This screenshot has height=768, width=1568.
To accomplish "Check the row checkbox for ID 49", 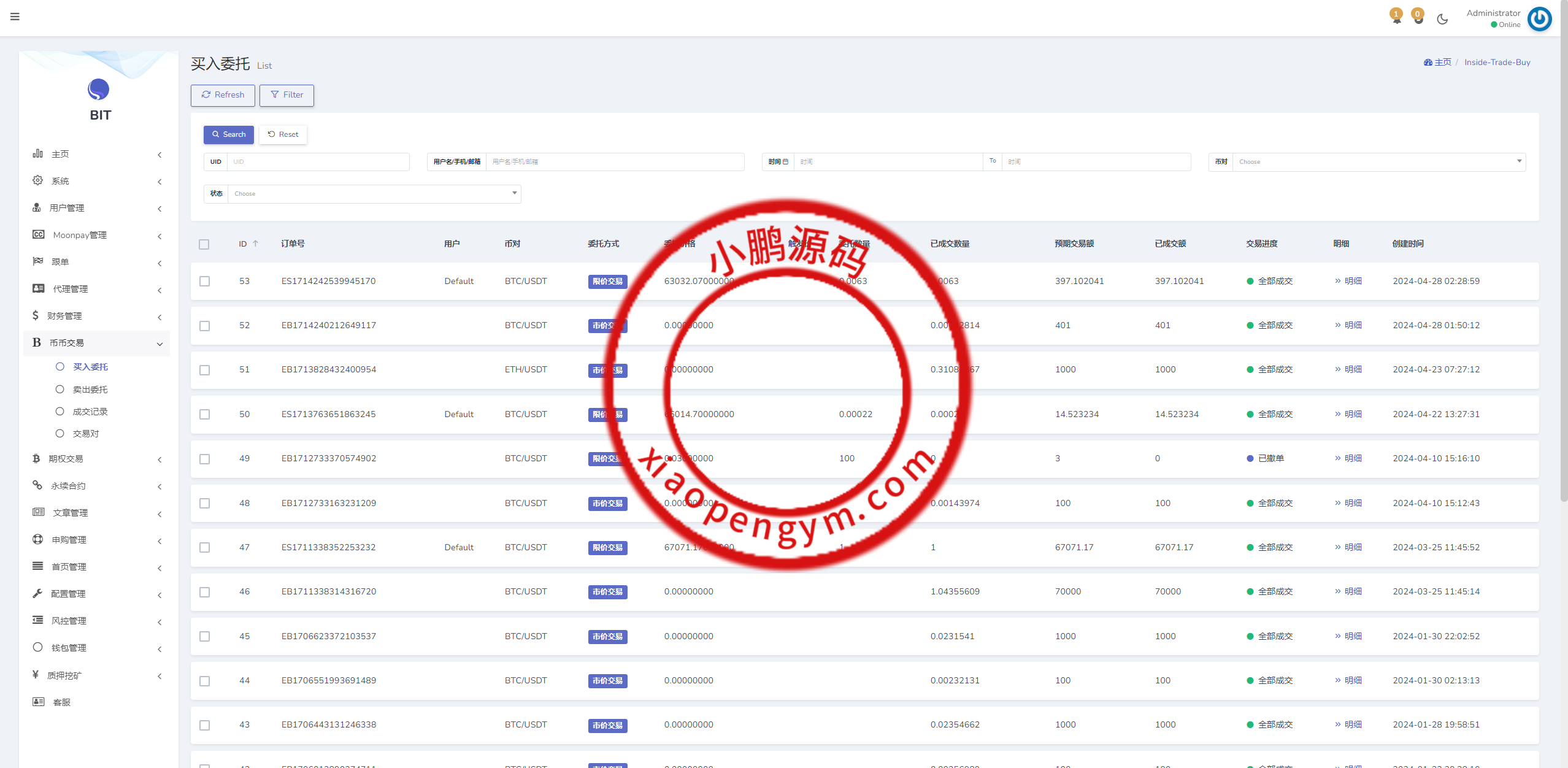I will [x=204, y=459].
